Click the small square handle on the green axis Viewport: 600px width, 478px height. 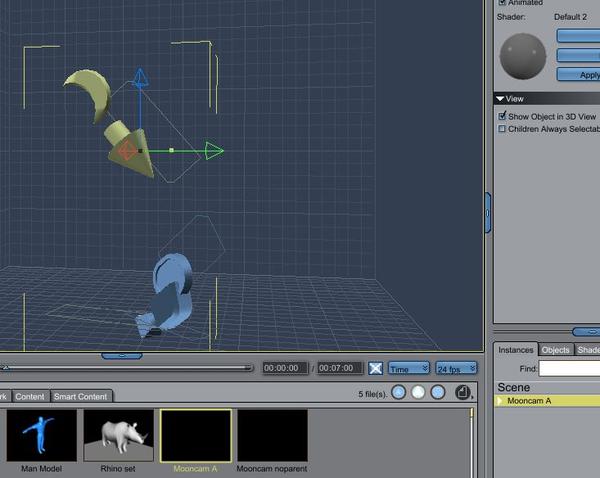tap(171, 150)
